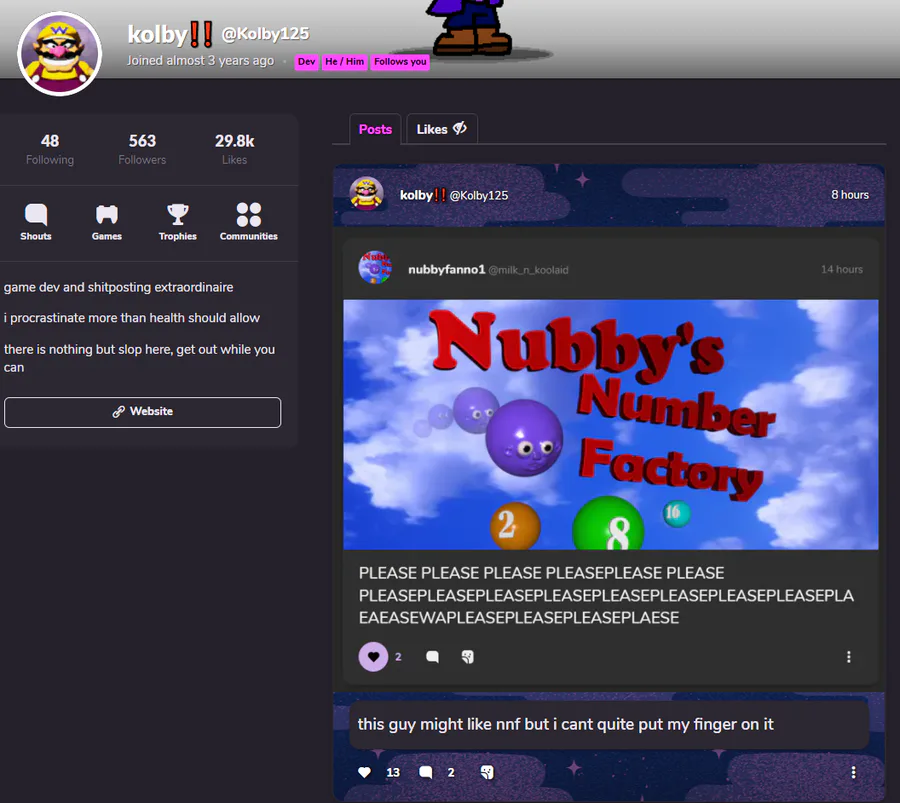The height and width of the screenshot is (803, 900).
Task: Click the 2 like count on nubbyfanno1 post
Action: [x=398, y=657]
